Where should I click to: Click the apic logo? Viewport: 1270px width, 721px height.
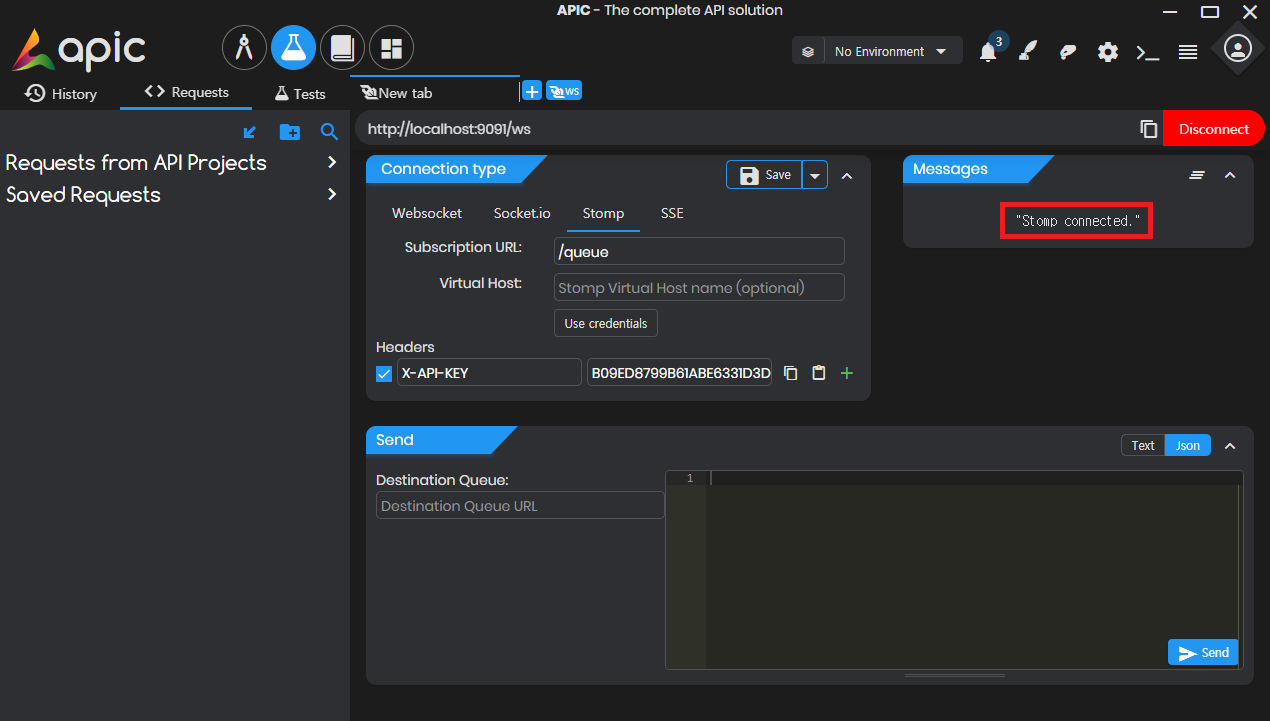[79, 49]
